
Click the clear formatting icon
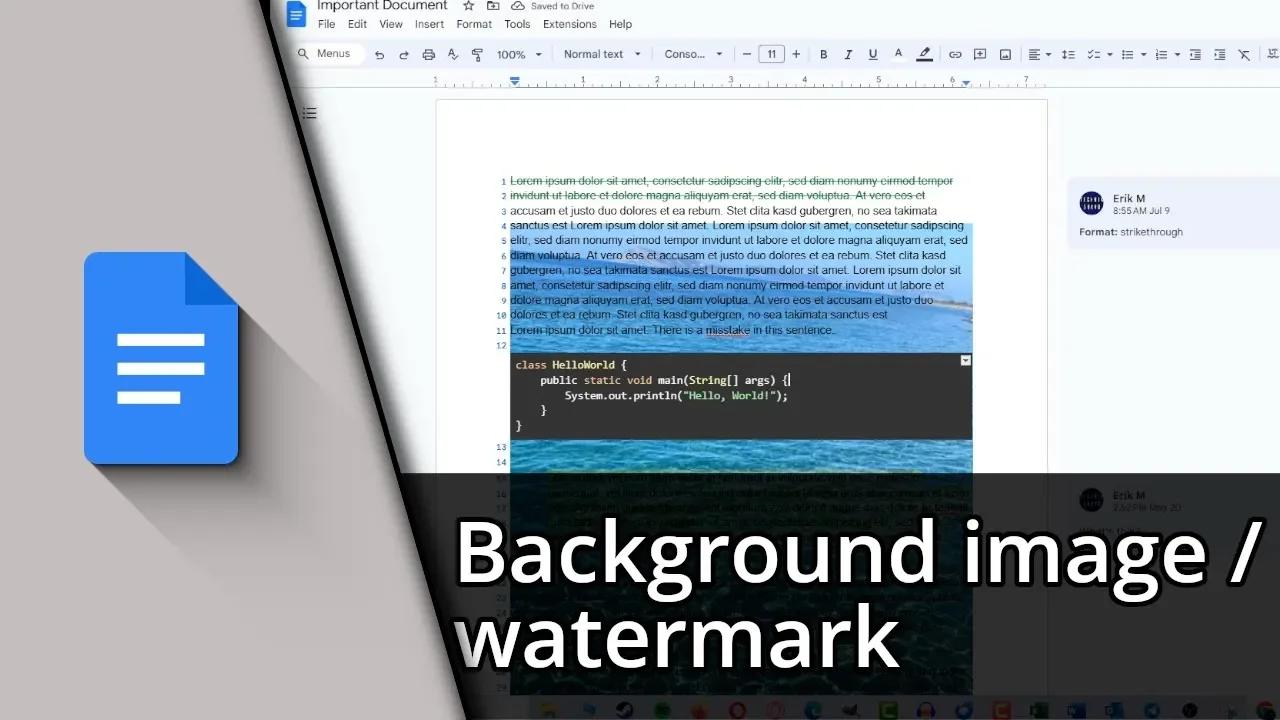1243,55
